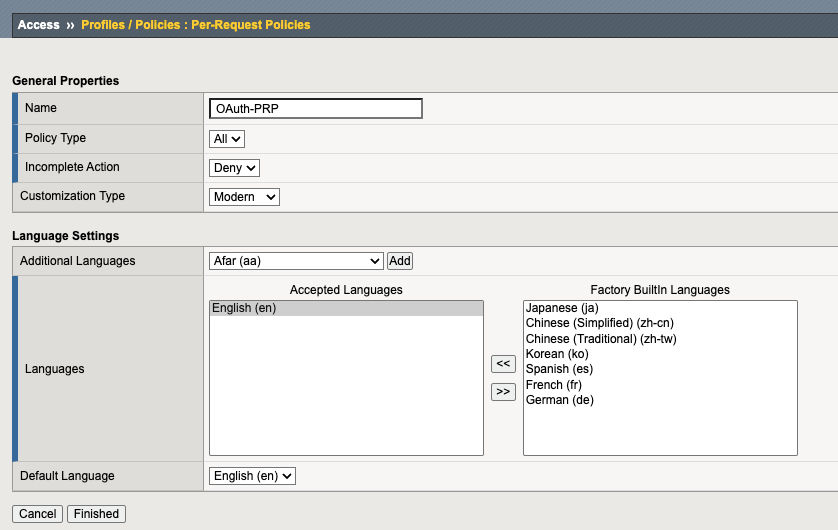Select Spanish (es) from the list
Screen dimensions: 838x530
[560, 370]
